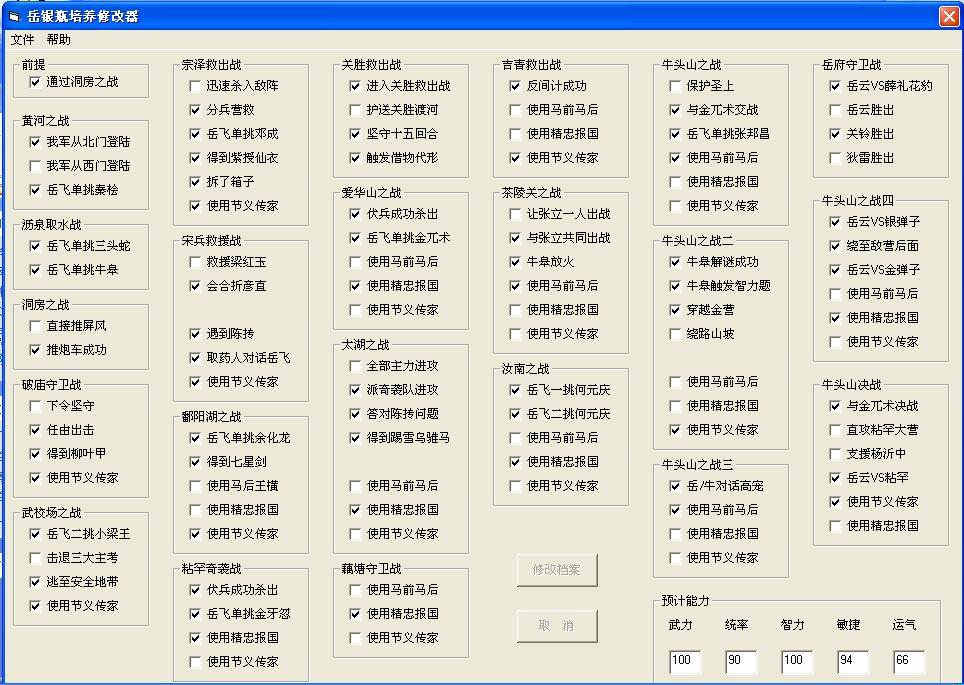Uncheck 岳飞单挑邓成

[x=195, y=134]
